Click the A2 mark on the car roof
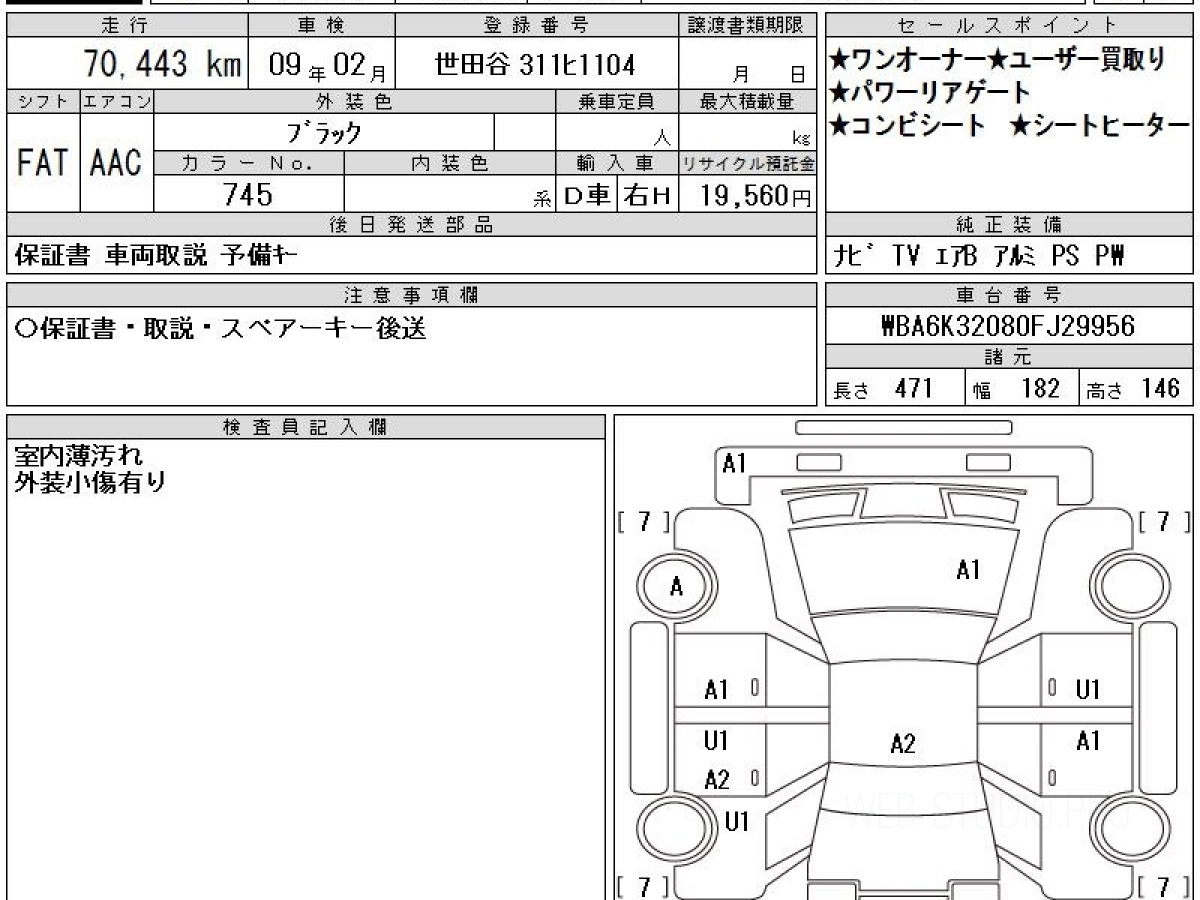 point(903,743)
